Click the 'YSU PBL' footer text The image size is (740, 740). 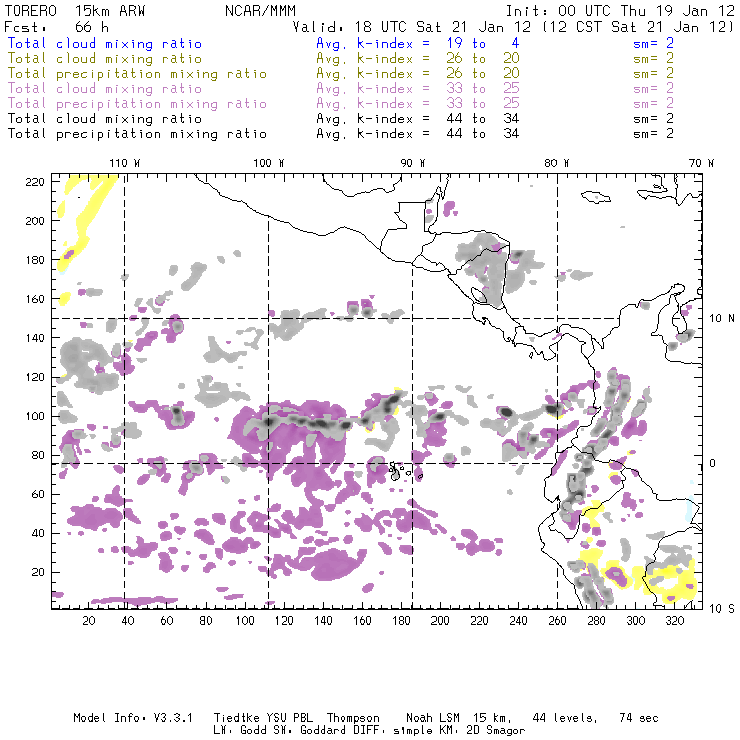tap(290, 718)
